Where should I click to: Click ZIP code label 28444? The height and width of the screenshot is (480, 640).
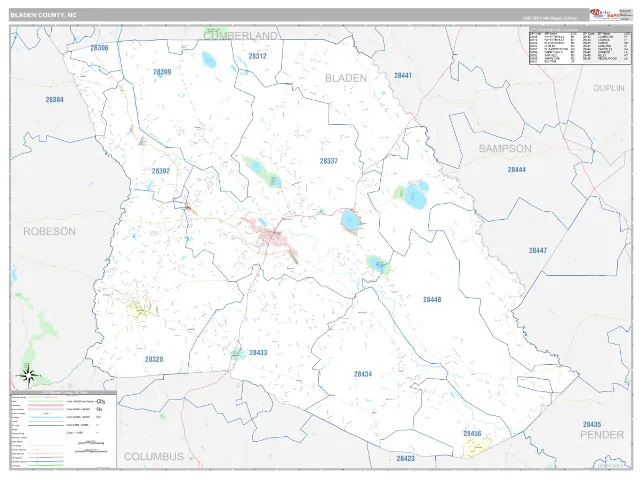516,169
